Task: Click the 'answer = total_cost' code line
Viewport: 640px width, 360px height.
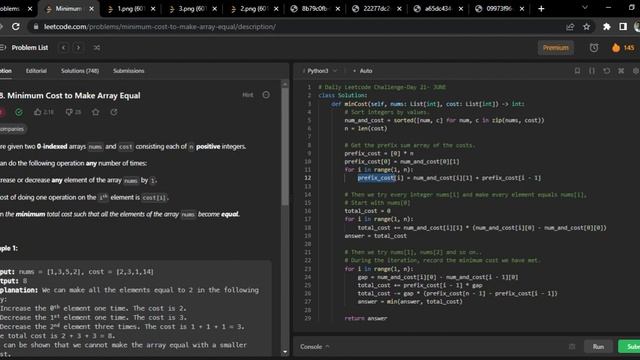Action: click(376, 236)
